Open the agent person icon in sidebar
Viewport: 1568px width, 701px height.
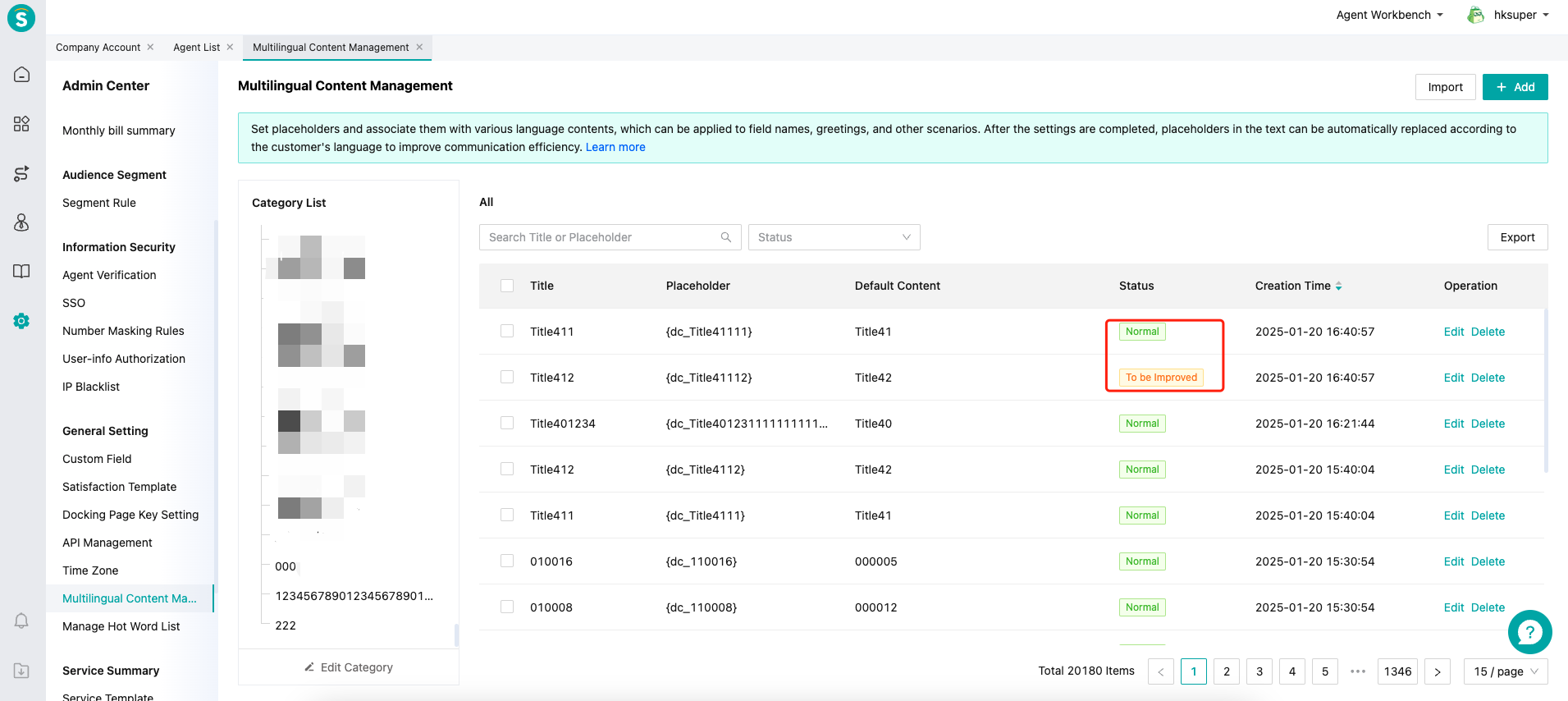tap(22, 222)
